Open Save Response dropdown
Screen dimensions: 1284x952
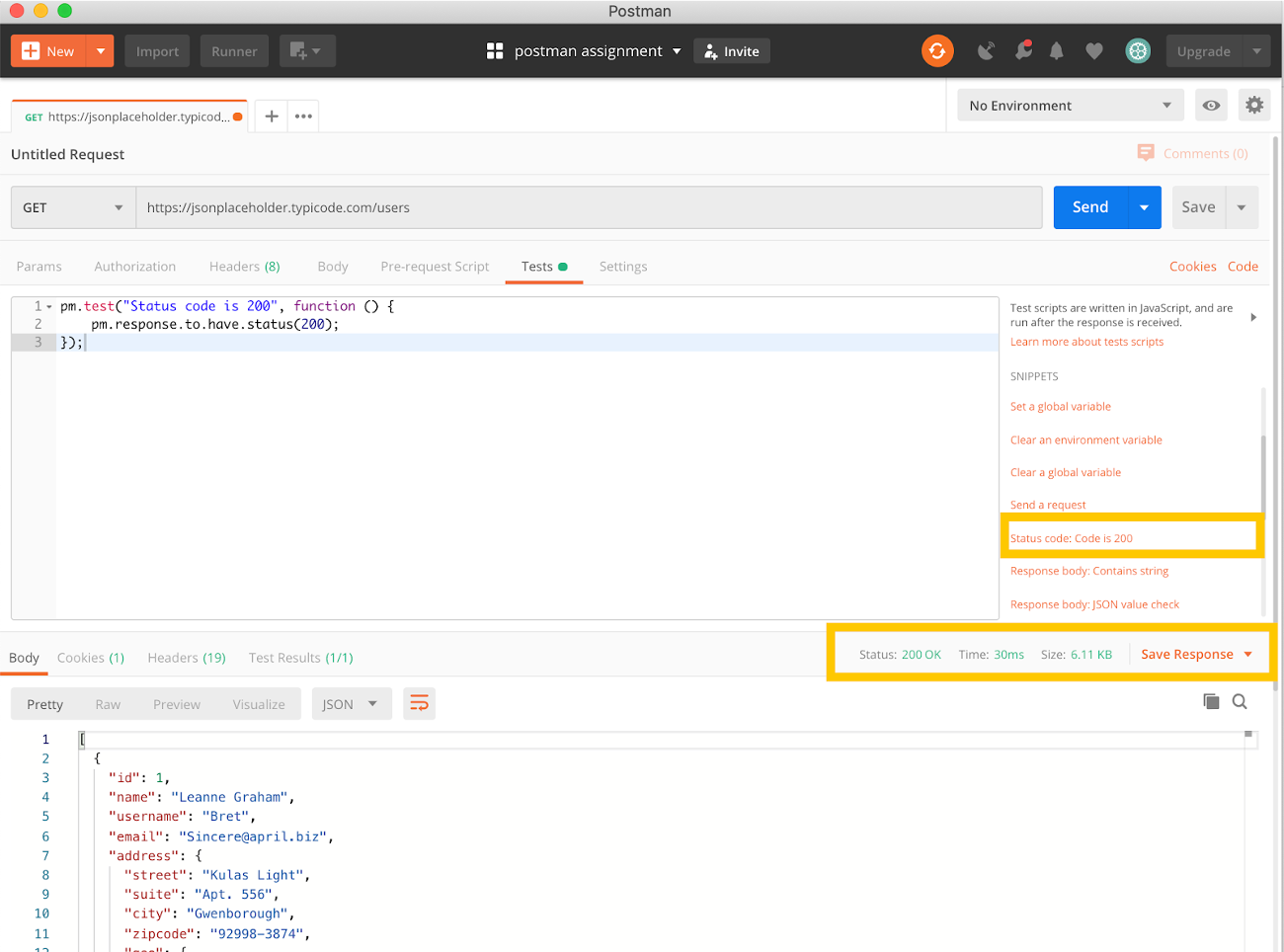point(1197,655)
